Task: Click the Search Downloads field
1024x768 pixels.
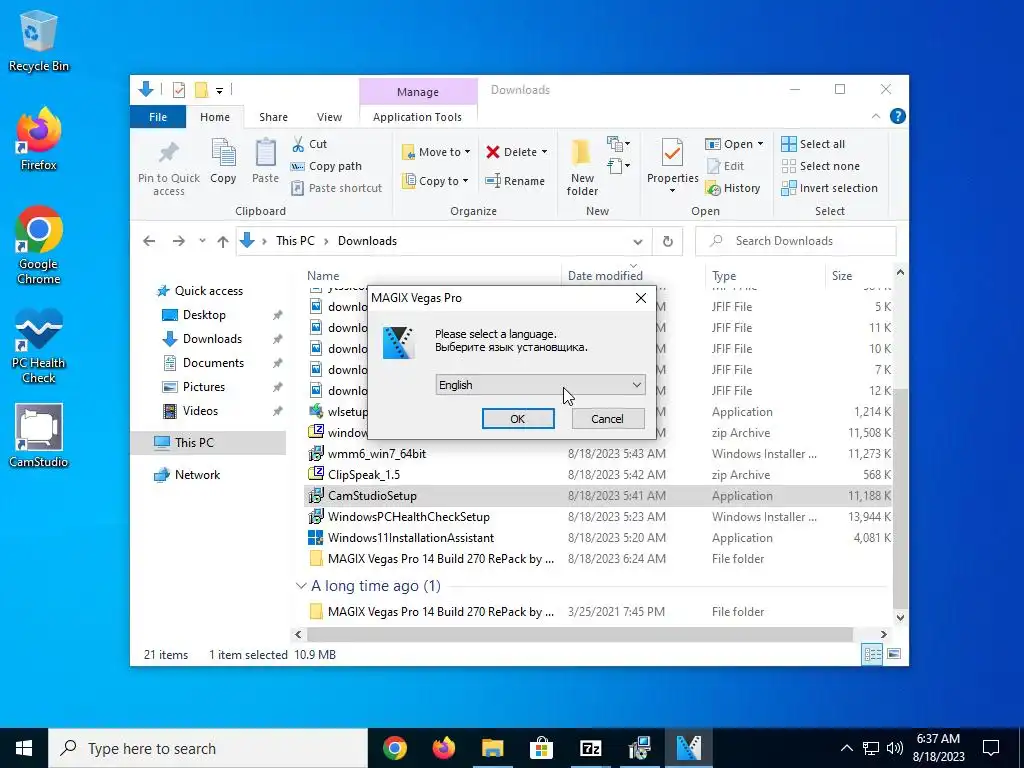Action: pos(795,241)
